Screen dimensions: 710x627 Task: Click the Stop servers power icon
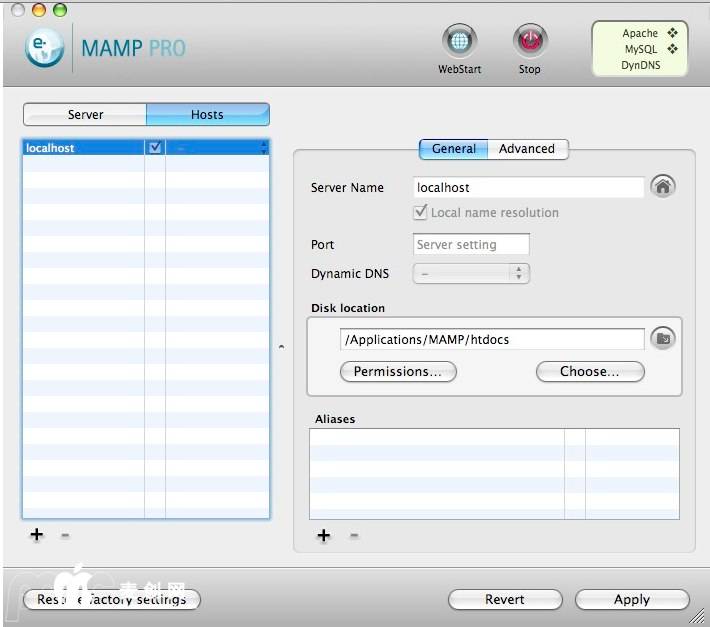click(x=530, y=41)
